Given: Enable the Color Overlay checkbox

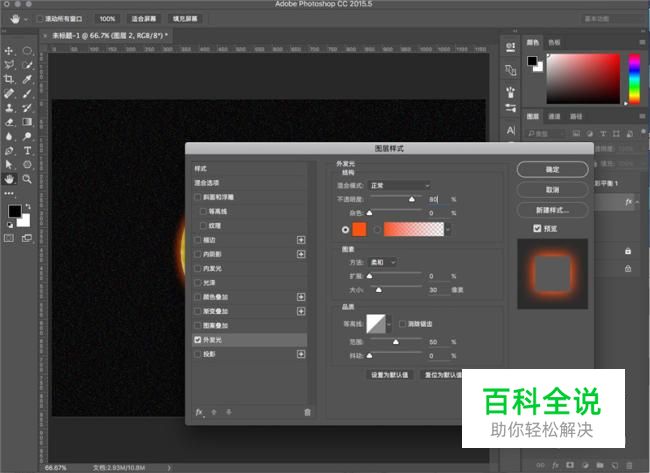Looking at the screenshot, I should tap(198, 297).
